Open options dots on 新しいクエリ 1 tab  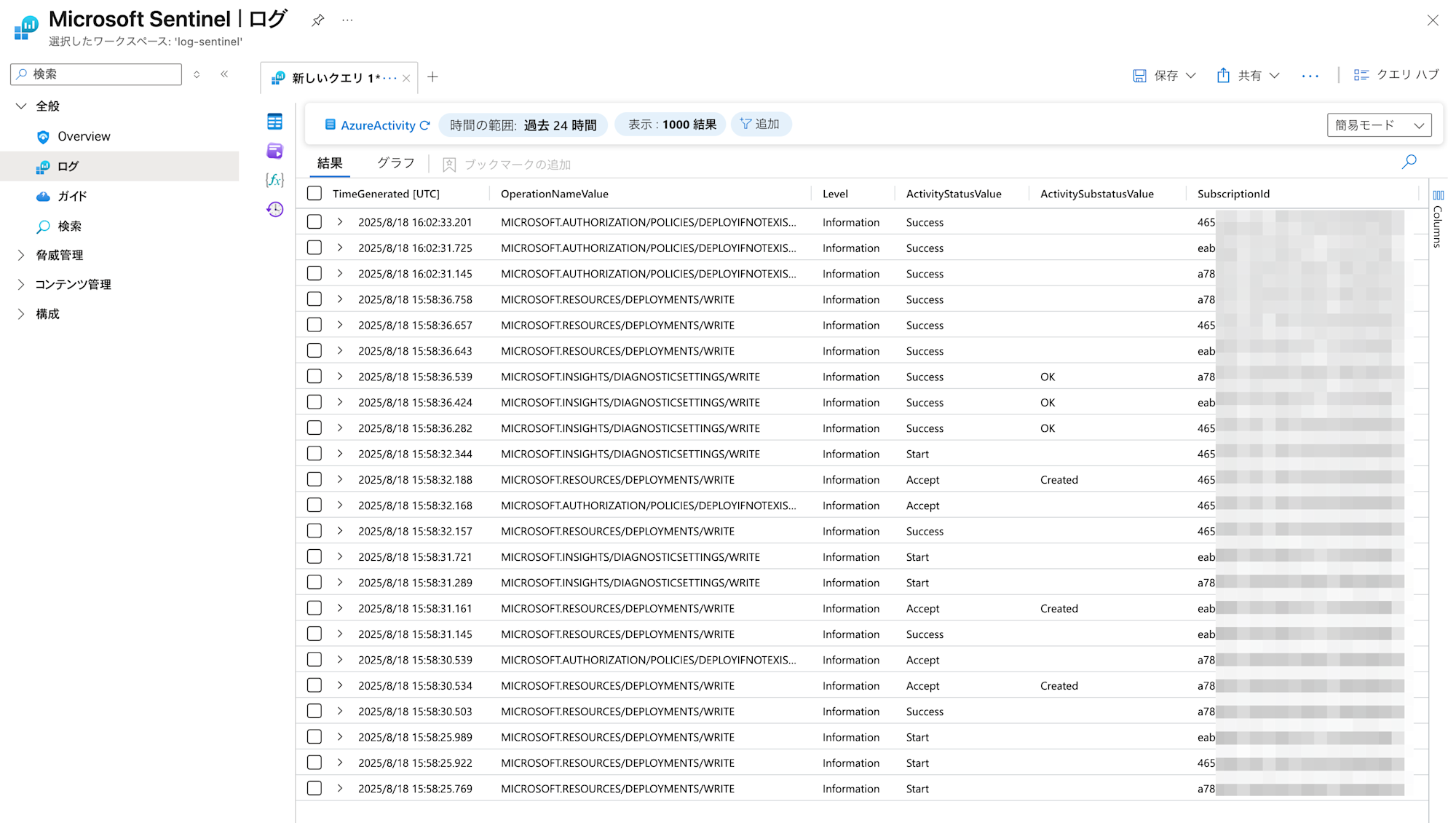click(389, 78)
